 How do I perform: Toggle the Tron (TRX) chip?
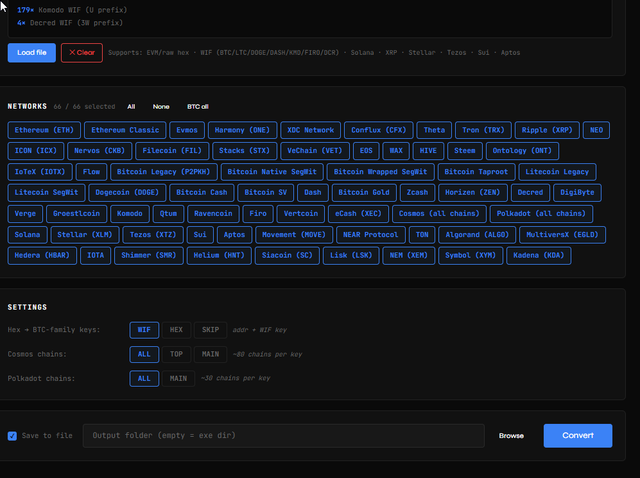pos(483,130)
